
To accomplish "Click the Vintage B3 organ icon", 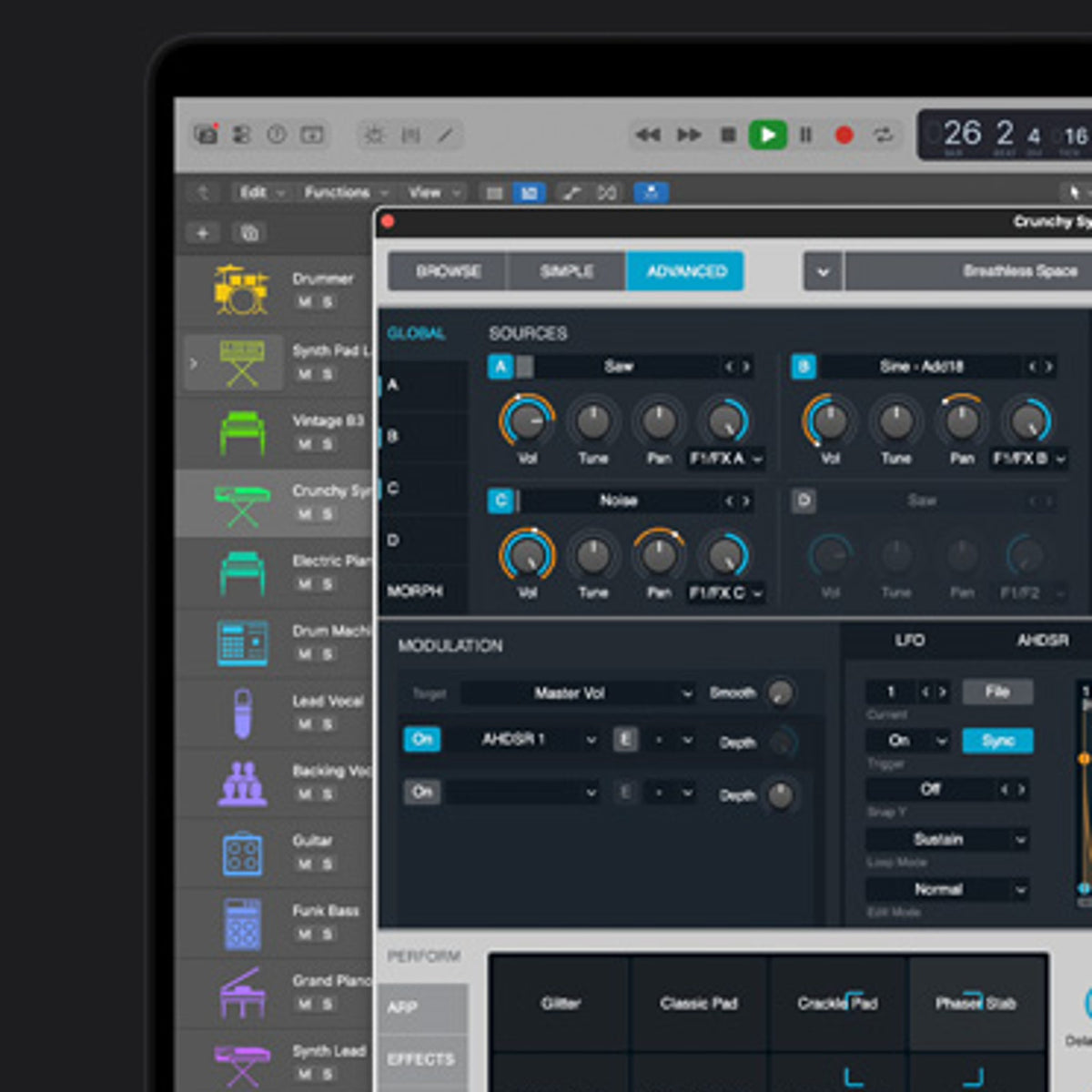I will 241,432.
